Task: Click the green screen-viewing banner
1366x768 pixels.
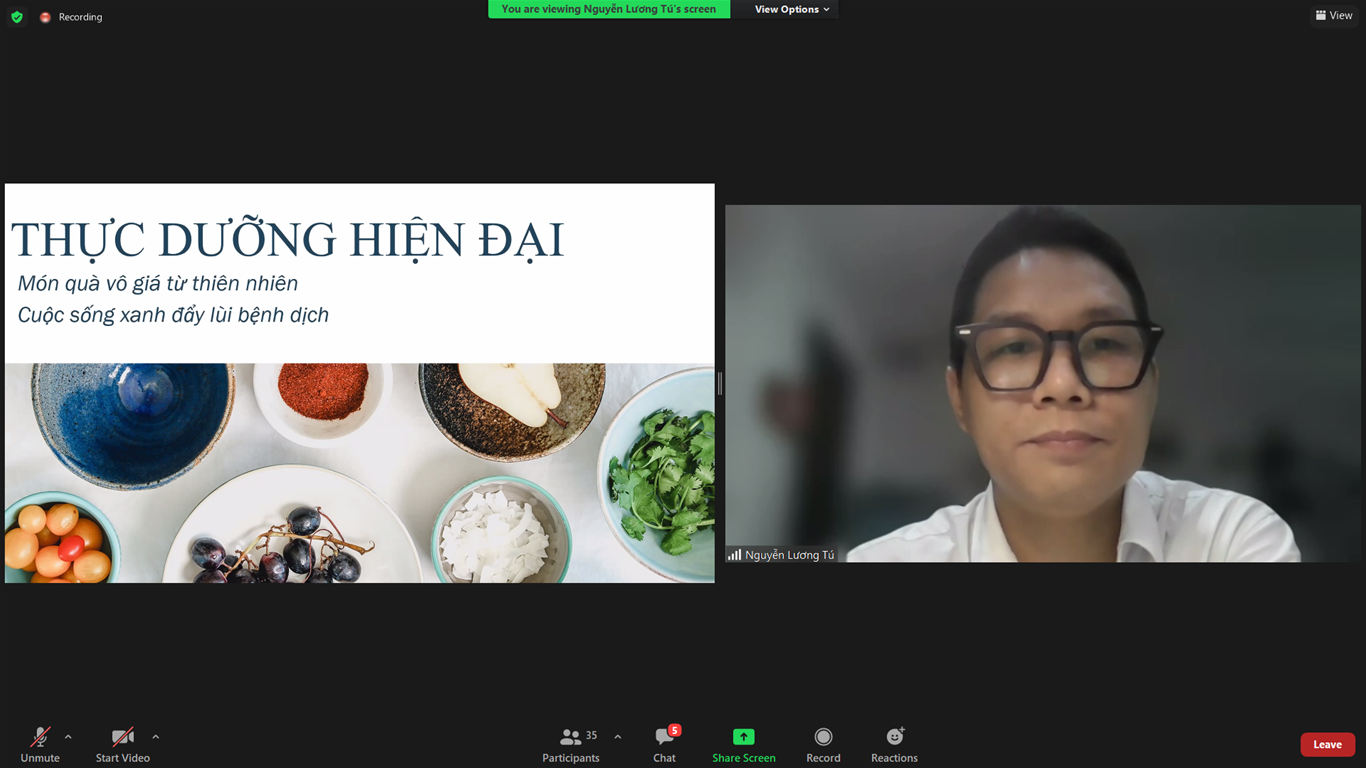Action: coord(608,9)
